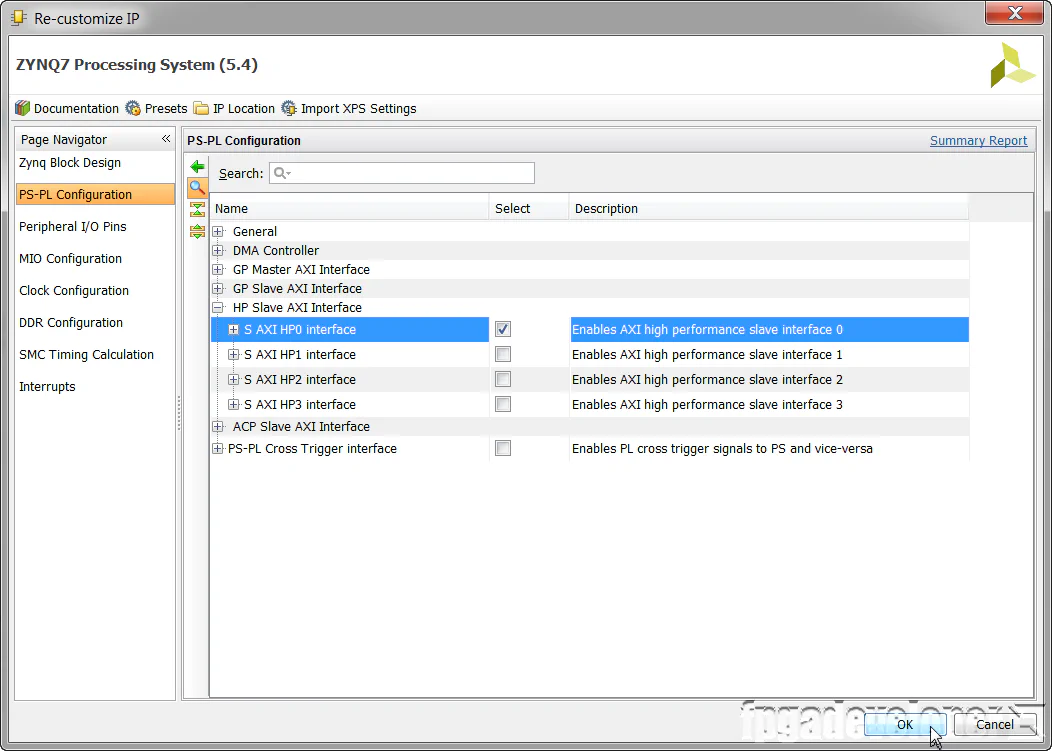Collapse the HP Slave AXI Interface node
The width and height of the screenshot is (1052, 751).
[x=218, y=308]
